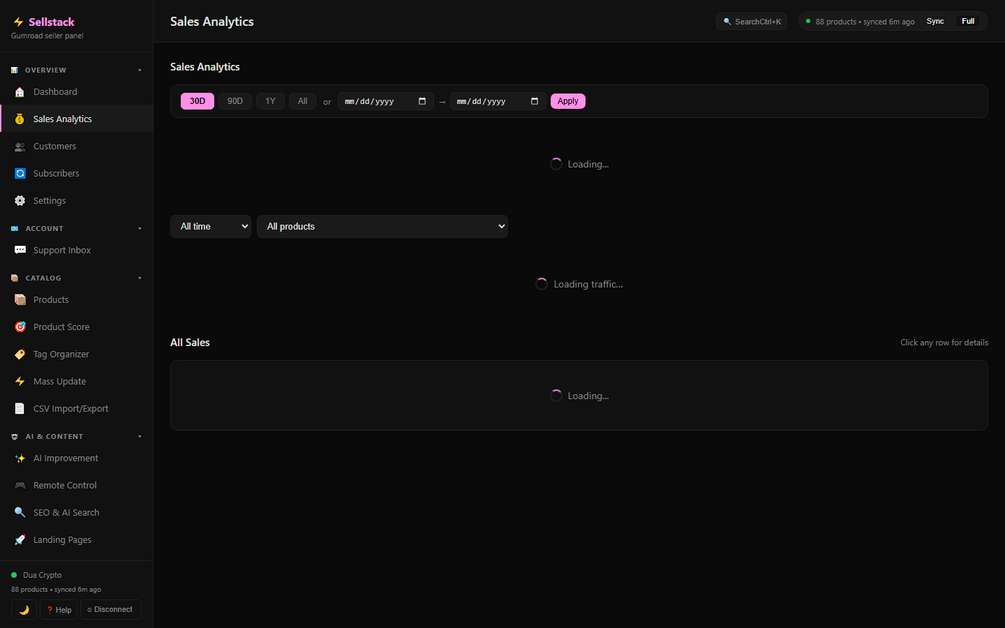Screen dimensions: 1005x628
Task: Open Support Inbox page
Action: tap(76, 250)
